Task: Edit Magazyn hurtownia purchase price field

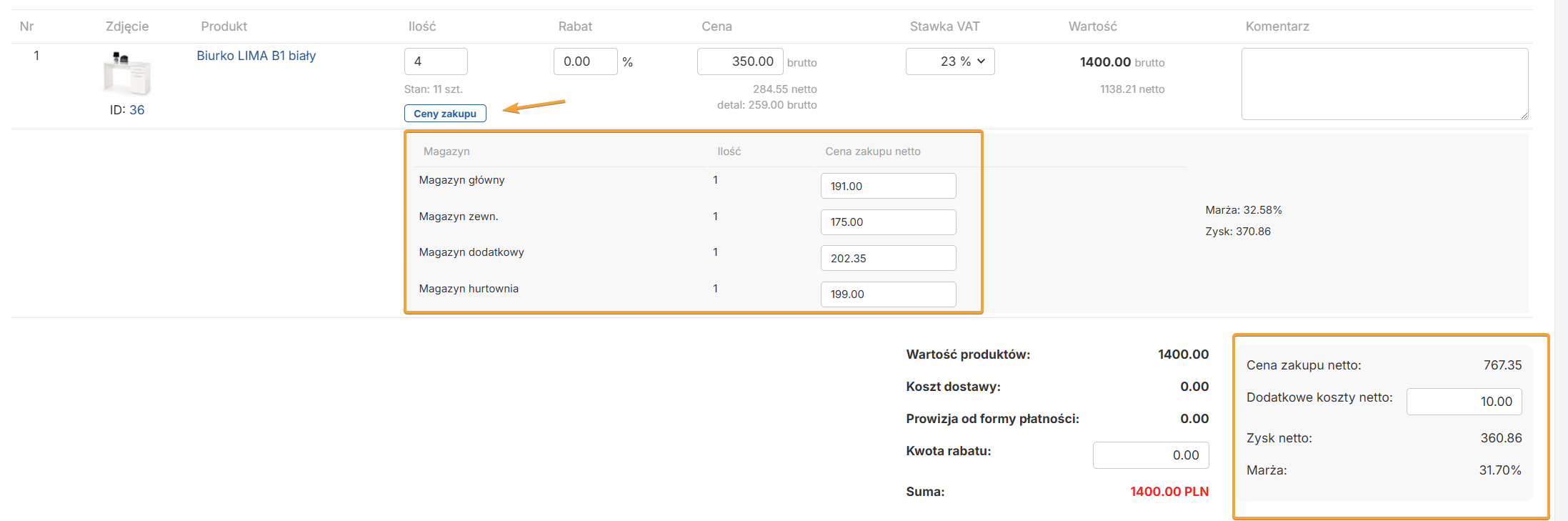Action: 887,294
